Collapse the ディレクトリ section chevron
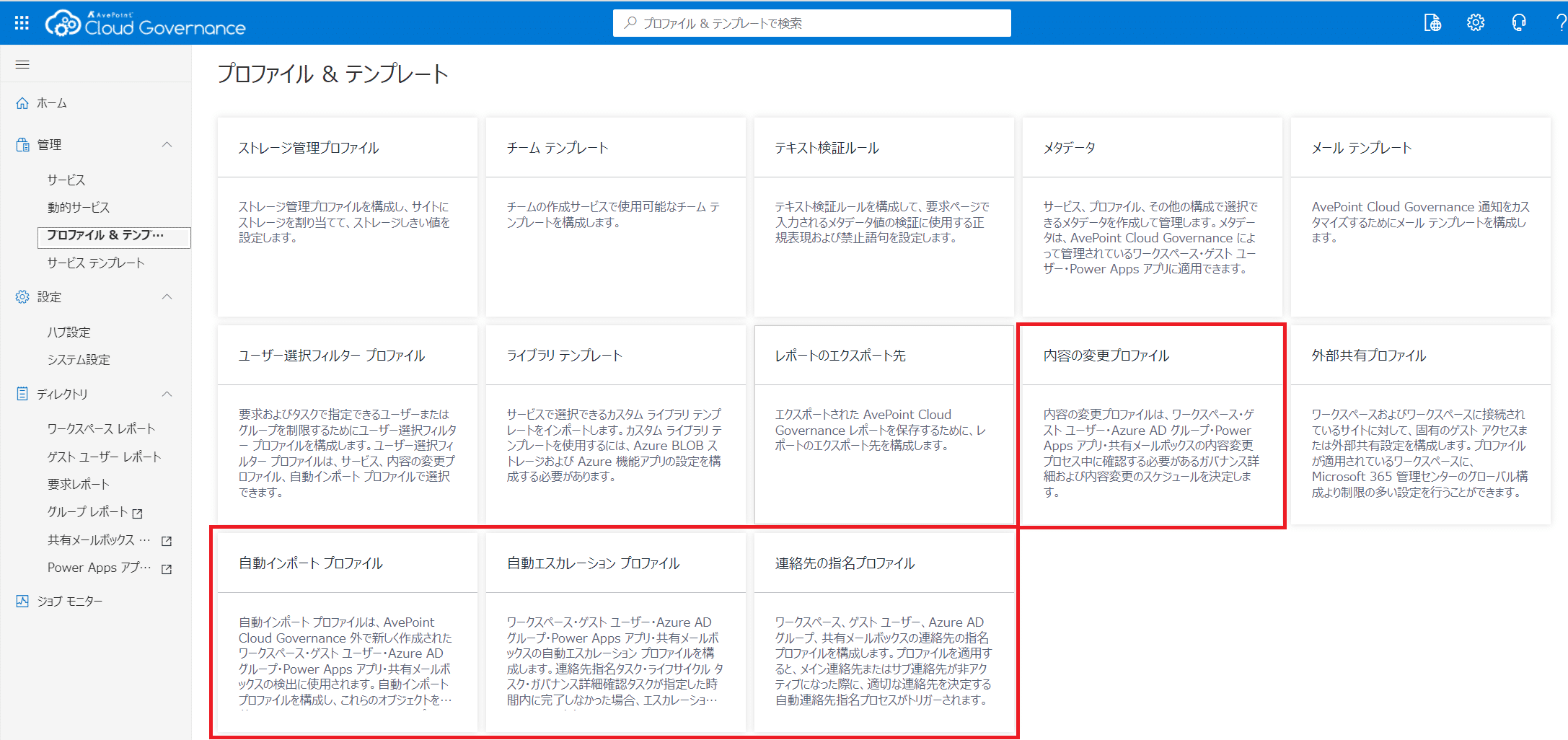The height and width of the screenshot is (740, 1568). point(167,394)
